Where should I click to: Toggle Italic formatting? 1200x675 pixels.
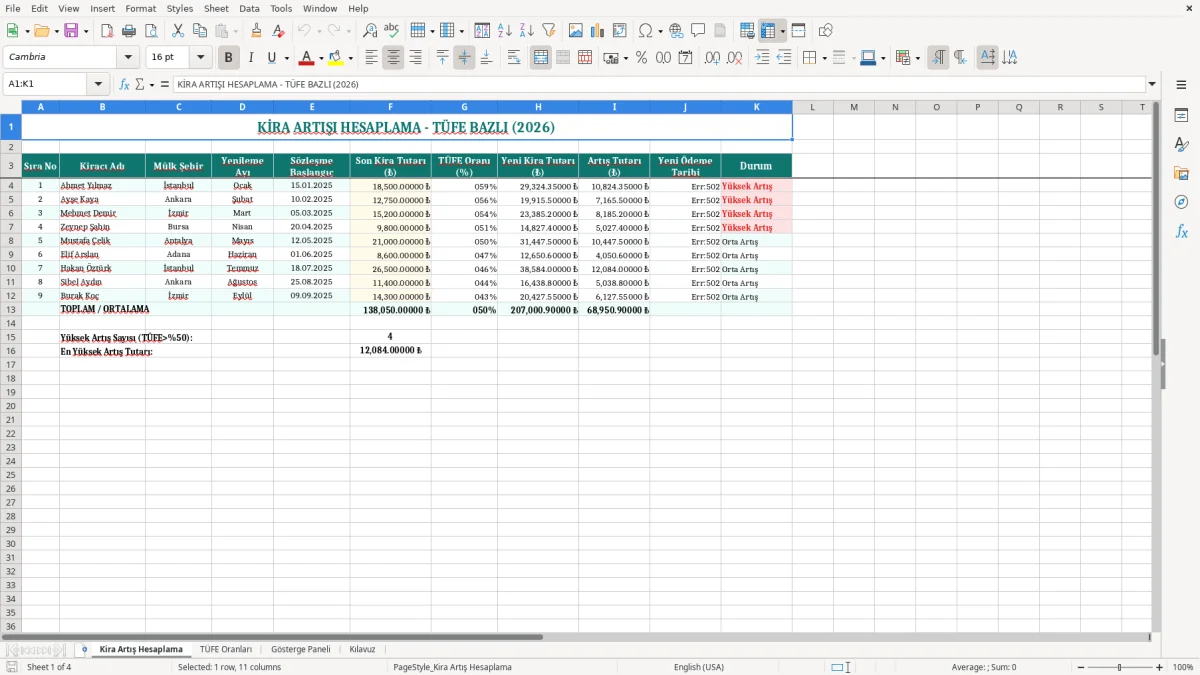click(251, 58)
